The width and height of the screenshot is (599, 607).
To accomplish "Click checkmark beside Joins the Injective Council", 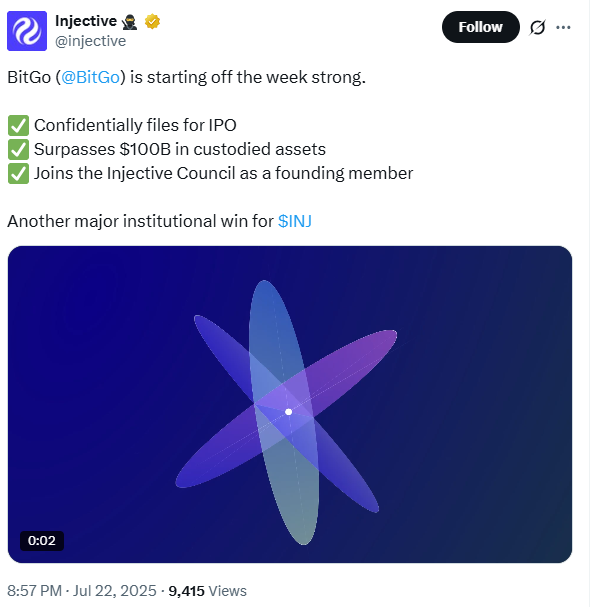I will (18, 173).
